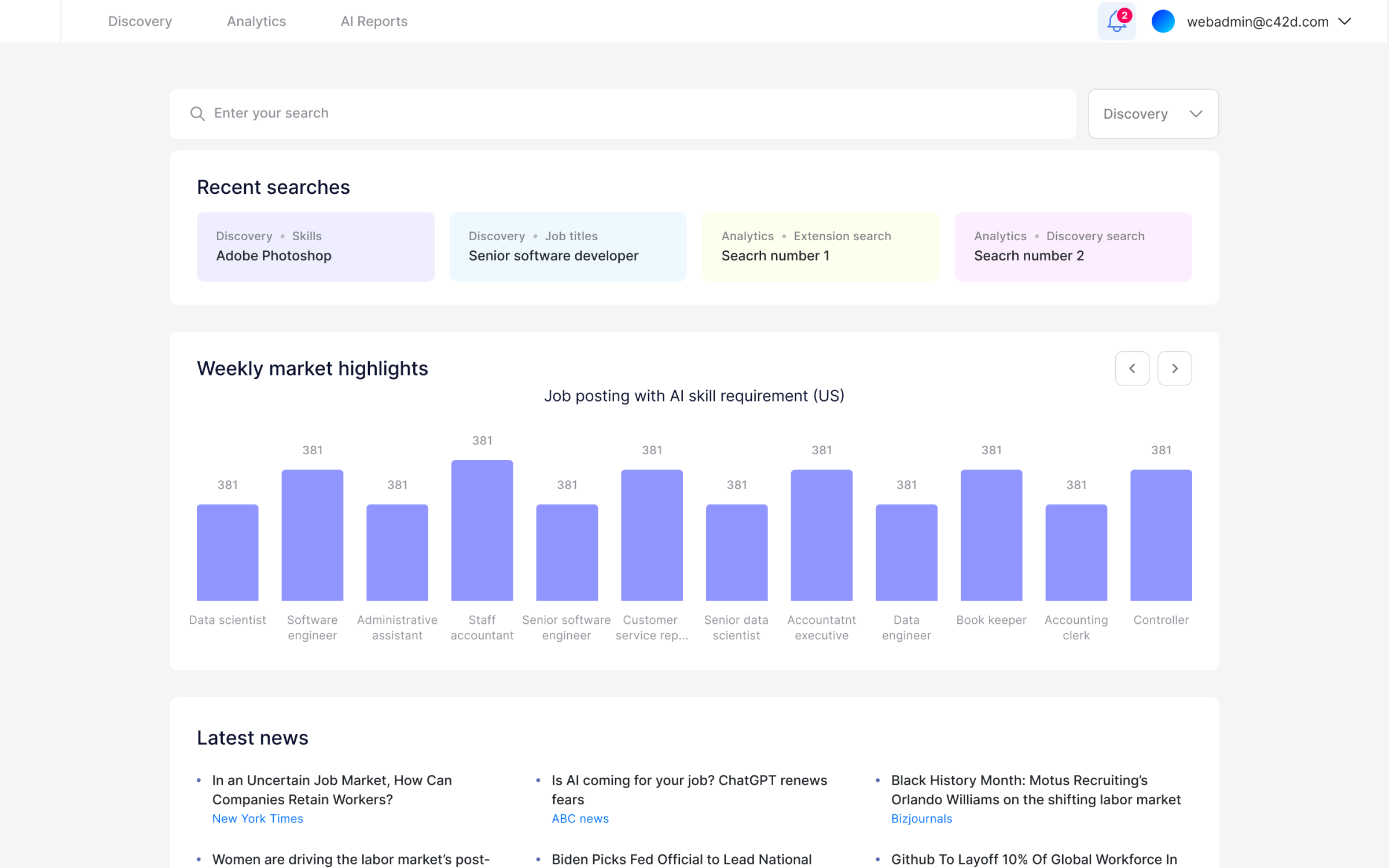
Task: Open the AI Reports nav tab
Action: [x=374, y=21]
